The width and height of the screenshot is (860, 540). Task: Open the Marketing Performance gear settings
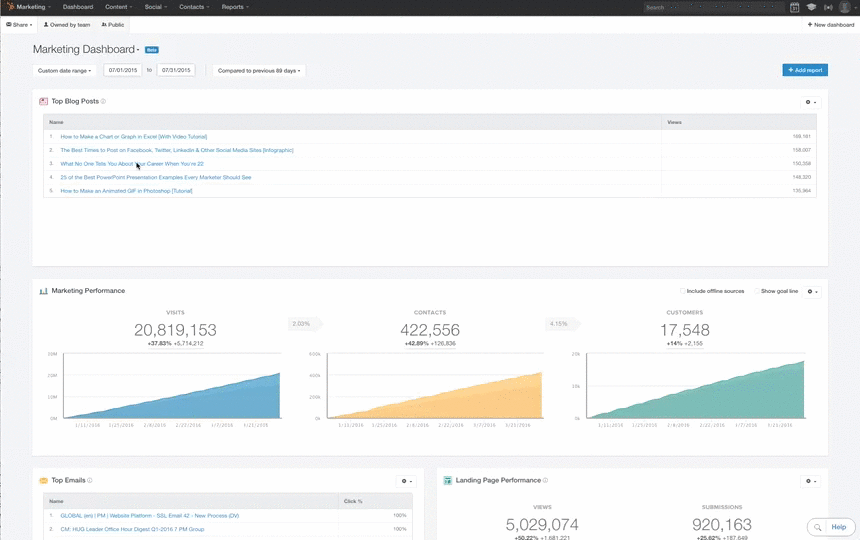(812, 292)
